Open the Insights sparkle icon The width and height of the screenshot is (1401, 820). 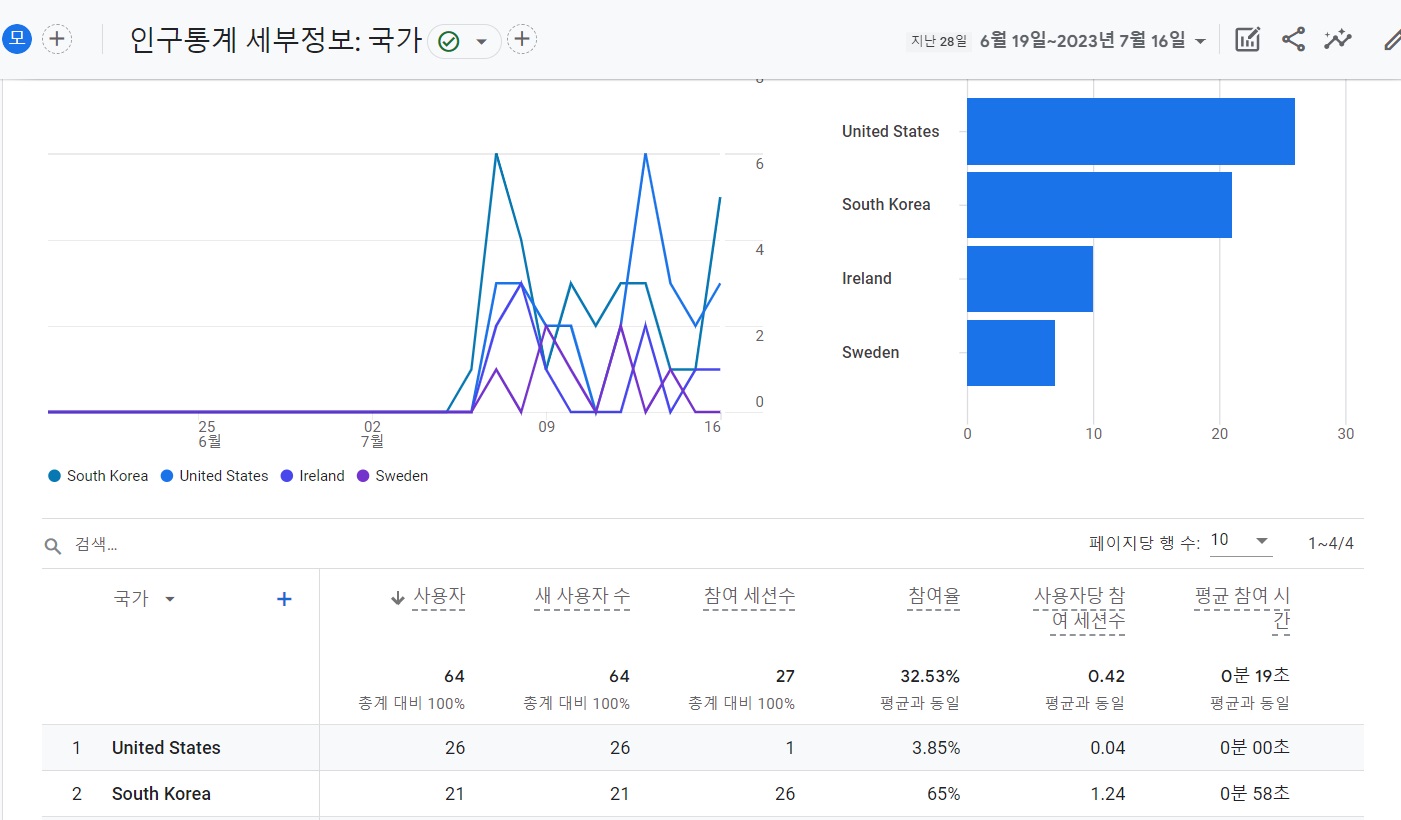[1338, 40]
